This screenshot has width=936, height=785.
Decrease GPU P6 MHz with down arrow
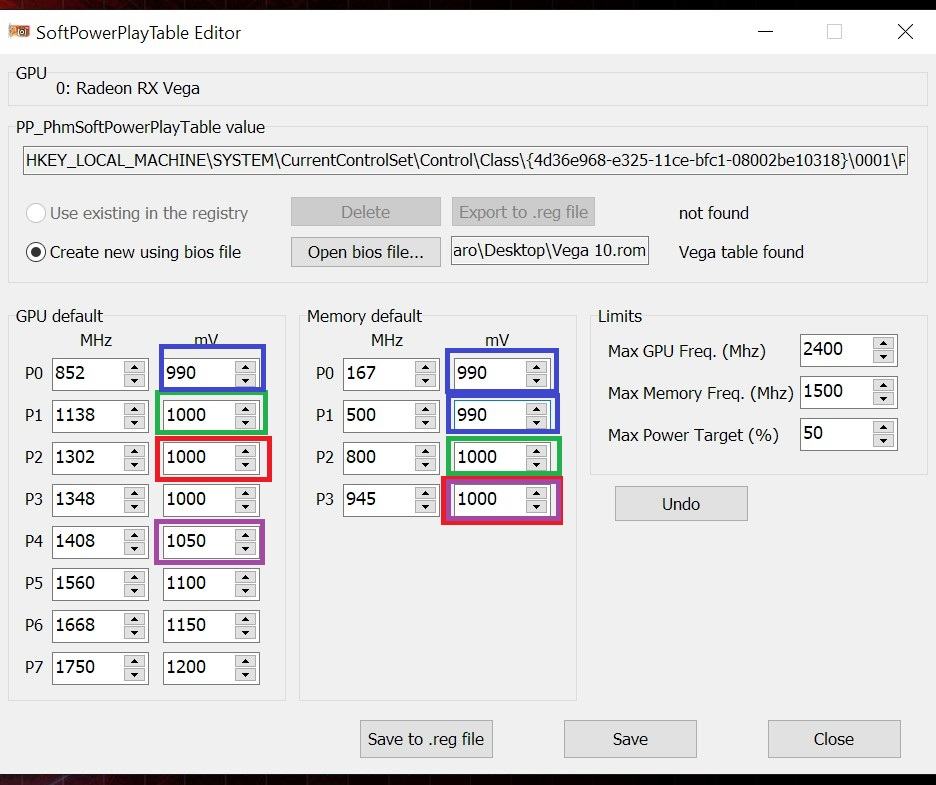click(x=135, y=633)
